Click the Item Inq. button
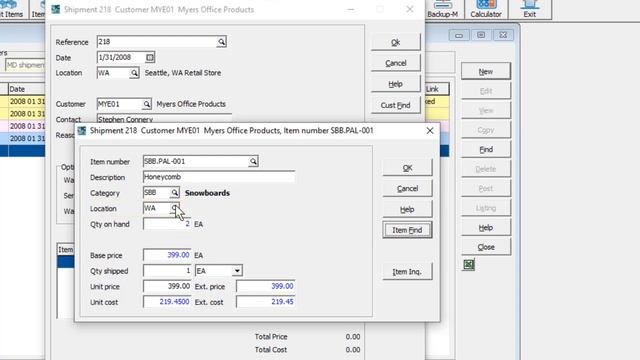The height and width of the screenshot is (360, 640). (x=407, y=271)
